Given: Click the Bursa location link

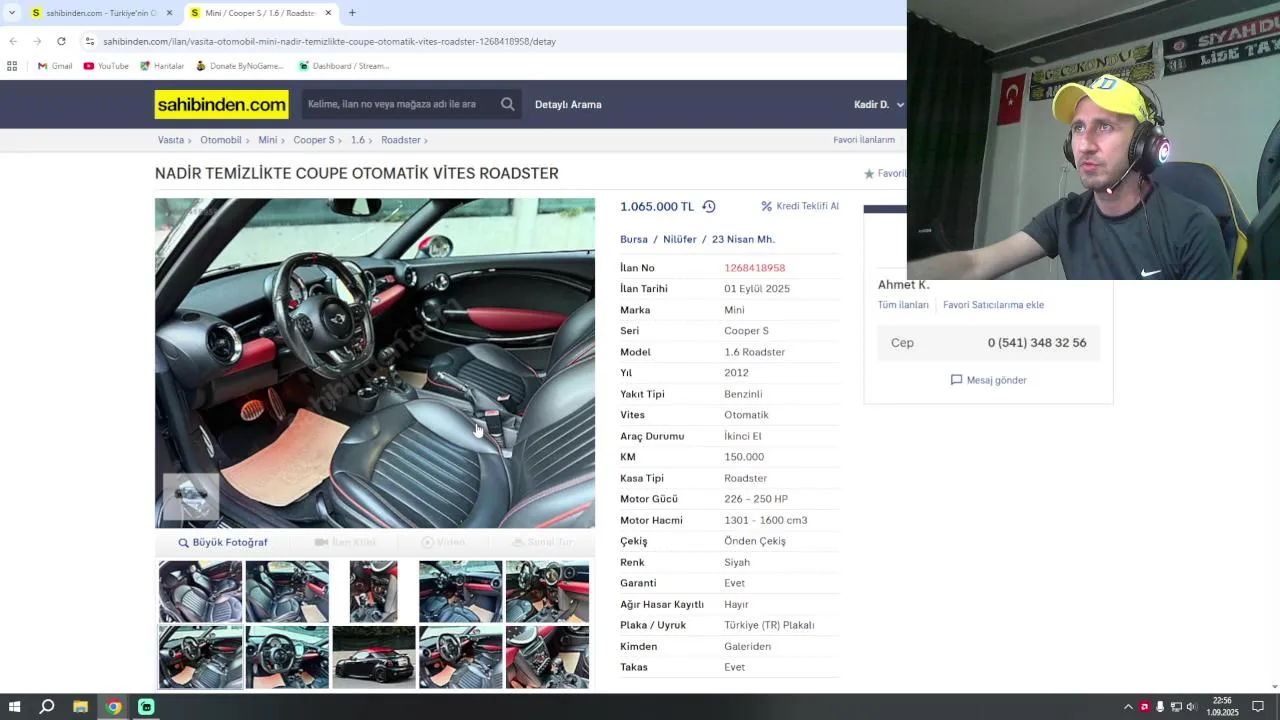Looking at the screenshot, I should coord(634,239).
